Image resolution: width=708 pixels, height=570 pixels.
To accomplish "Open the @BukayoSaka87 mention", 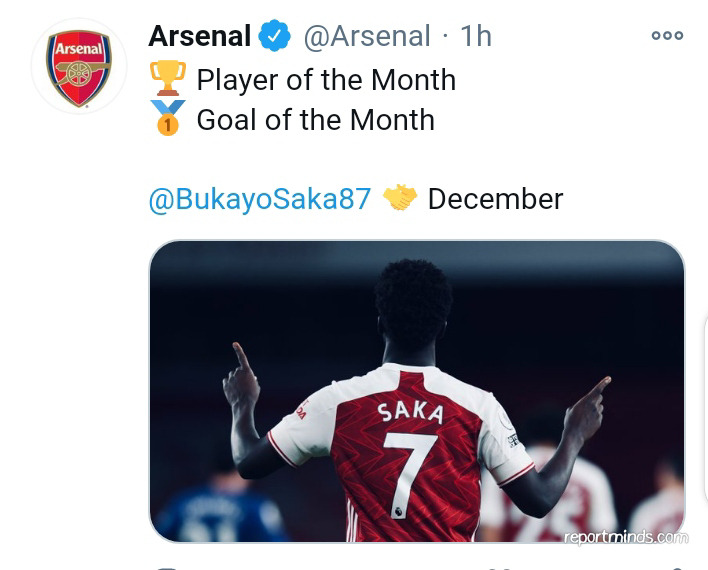I will pos(259,199).
